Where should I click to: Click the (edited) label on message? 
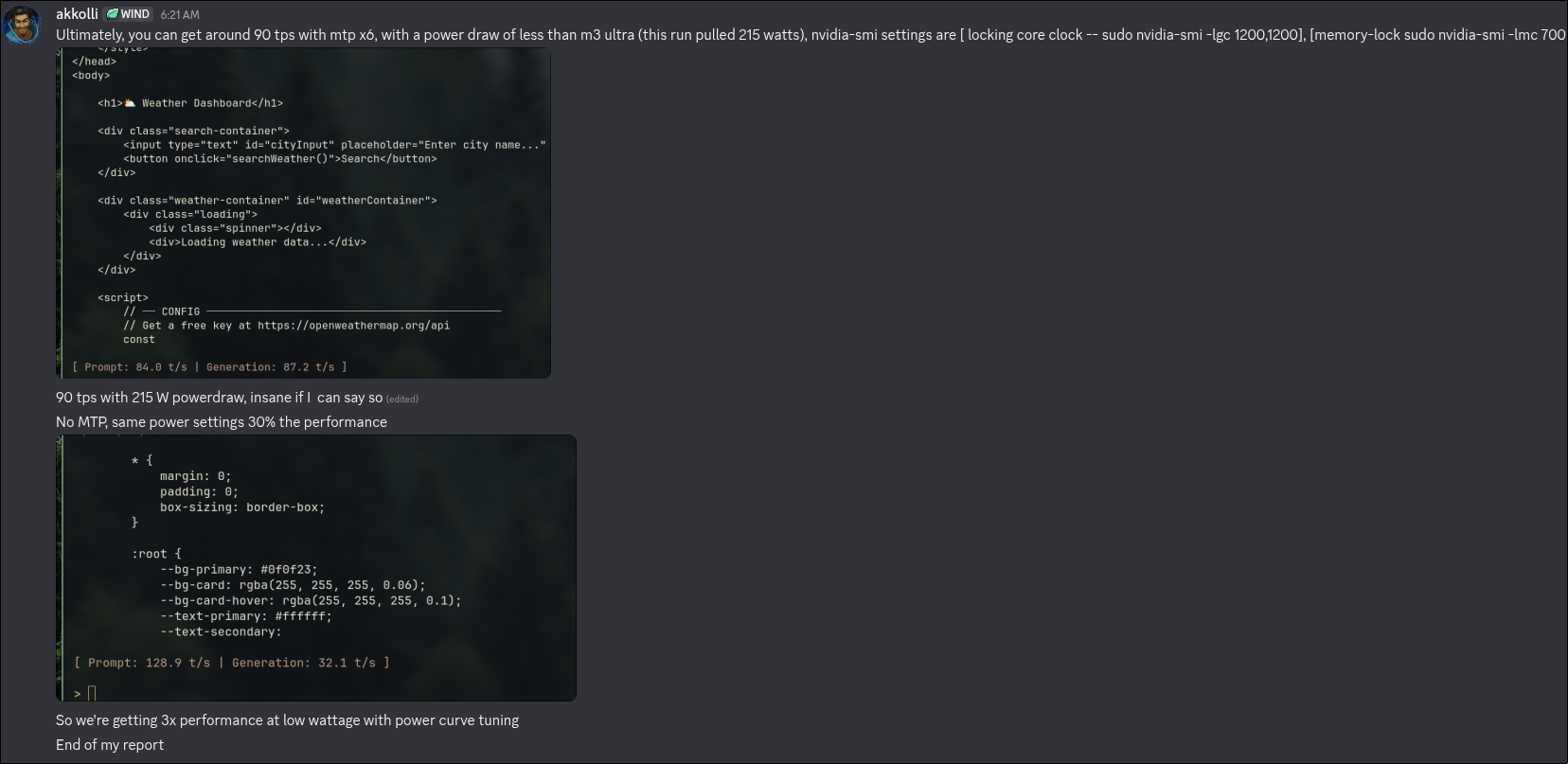402,399
